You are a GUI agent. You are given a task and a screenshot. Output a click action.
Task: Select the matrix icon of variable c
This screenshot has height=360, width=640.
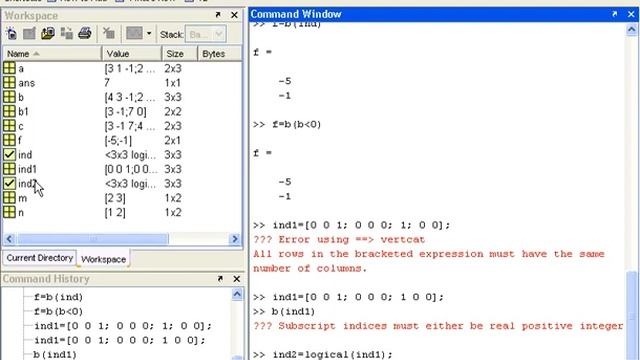9,126
